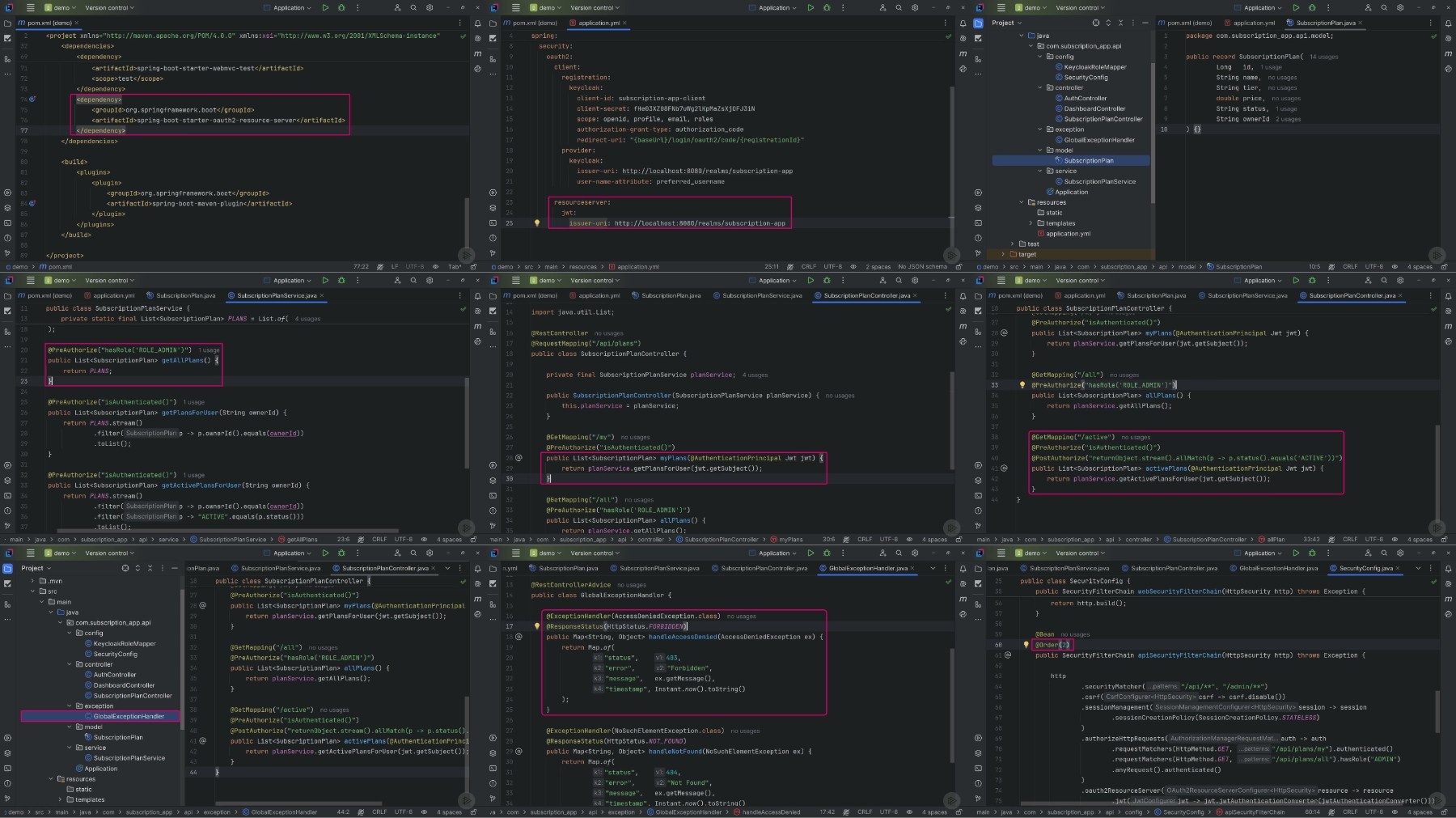Toggle highlighting eye in SubscriptionPlanService.java window status bar
This screenshot has width=1456, height=818.
[x=424, y=539]
